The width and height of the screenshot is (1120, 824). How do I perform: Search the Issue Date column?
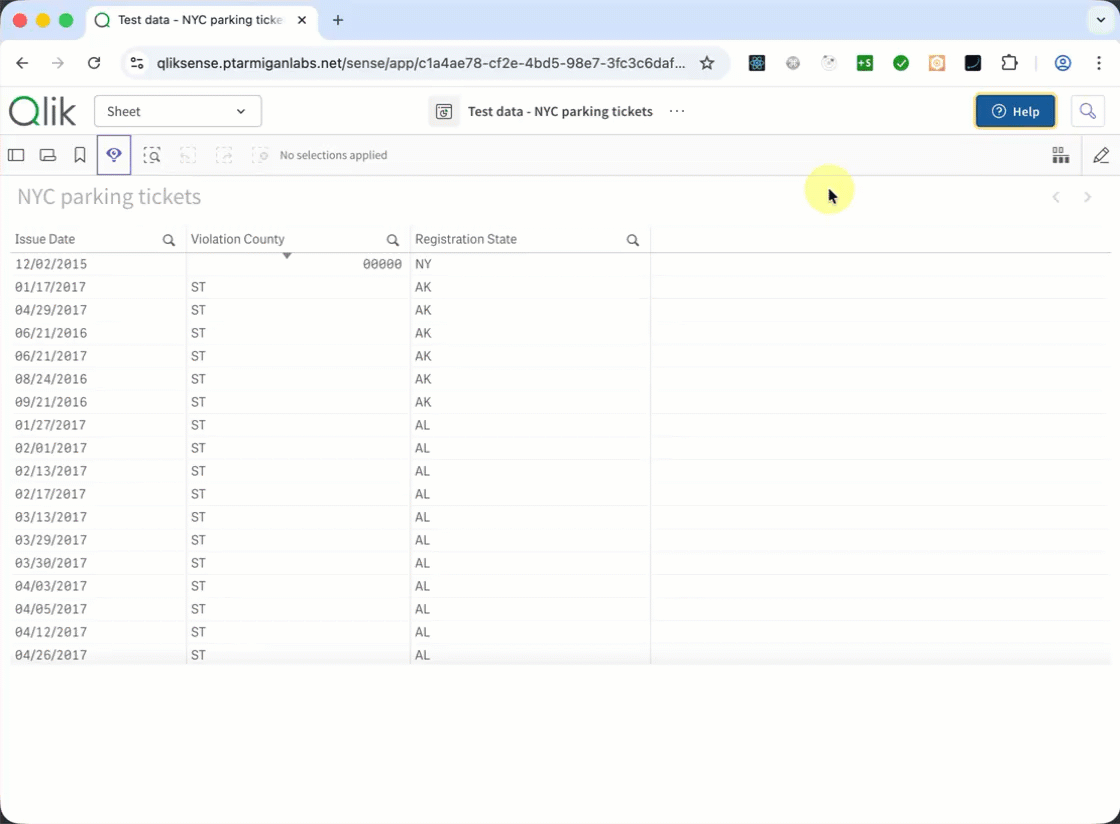pyautogui.click(x=169, y=240)
